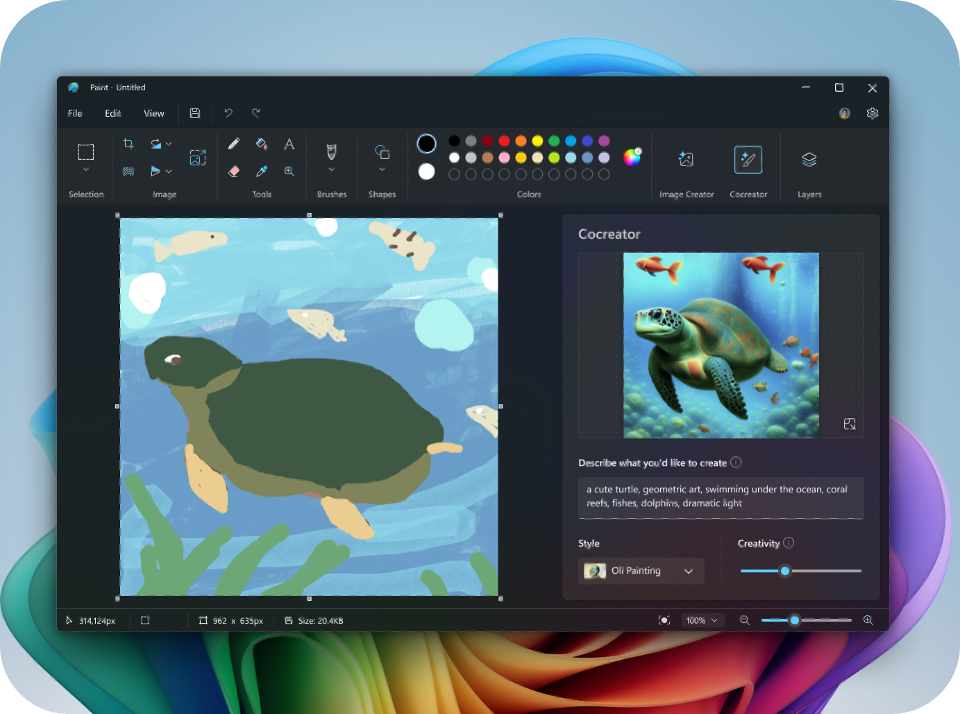Viewport: 960px width, 714px height.
Task: Select the Pencil tool
Action: pyautogui.click(x=233, y=144)
